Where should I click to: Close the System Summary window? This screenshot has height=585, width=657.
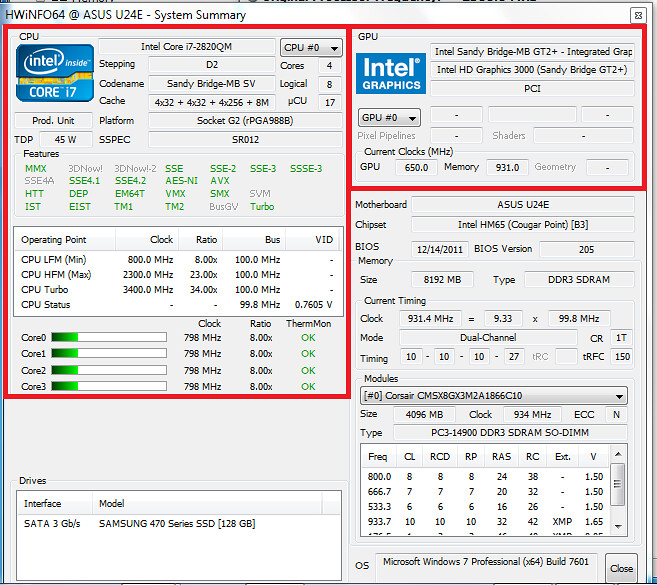pyautogui.click(x=638, y=16)
